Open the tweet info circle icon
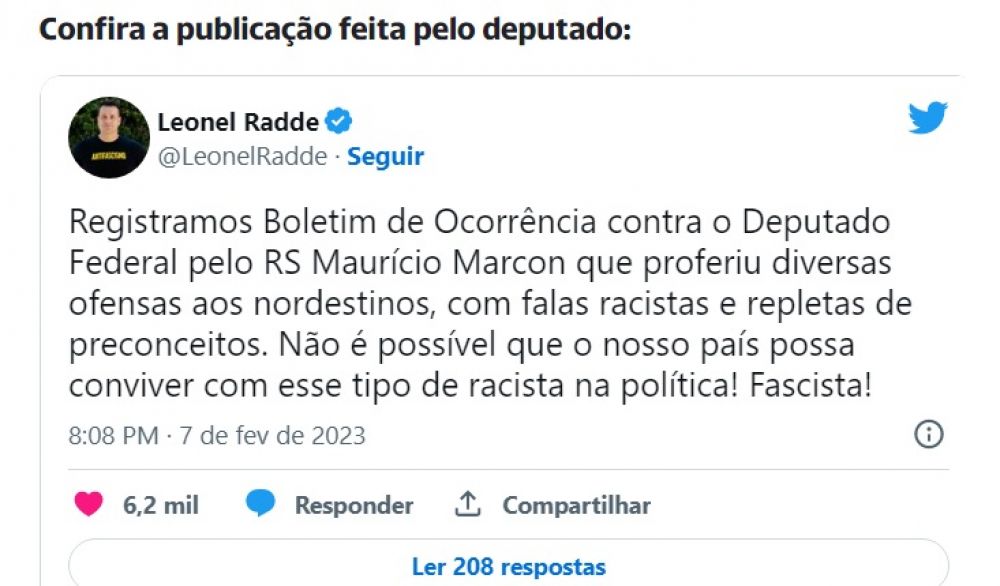Viewport: 1000px width, 586px height. 929,434
